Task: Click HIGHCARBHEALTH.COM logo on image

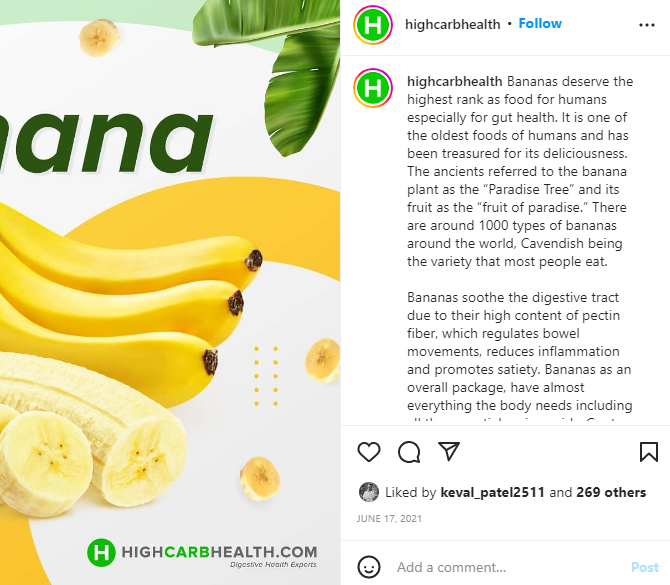Action: (x=202, y=553)
